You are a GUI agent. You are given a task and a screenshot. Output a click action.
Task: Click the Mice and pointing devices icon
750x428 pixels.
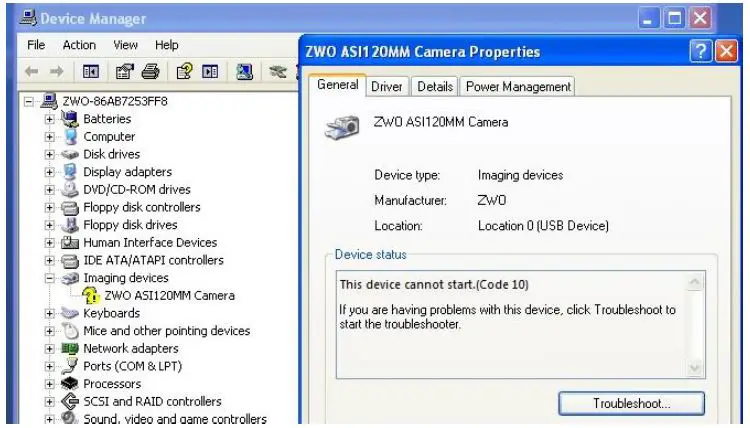tap(70, 331)
